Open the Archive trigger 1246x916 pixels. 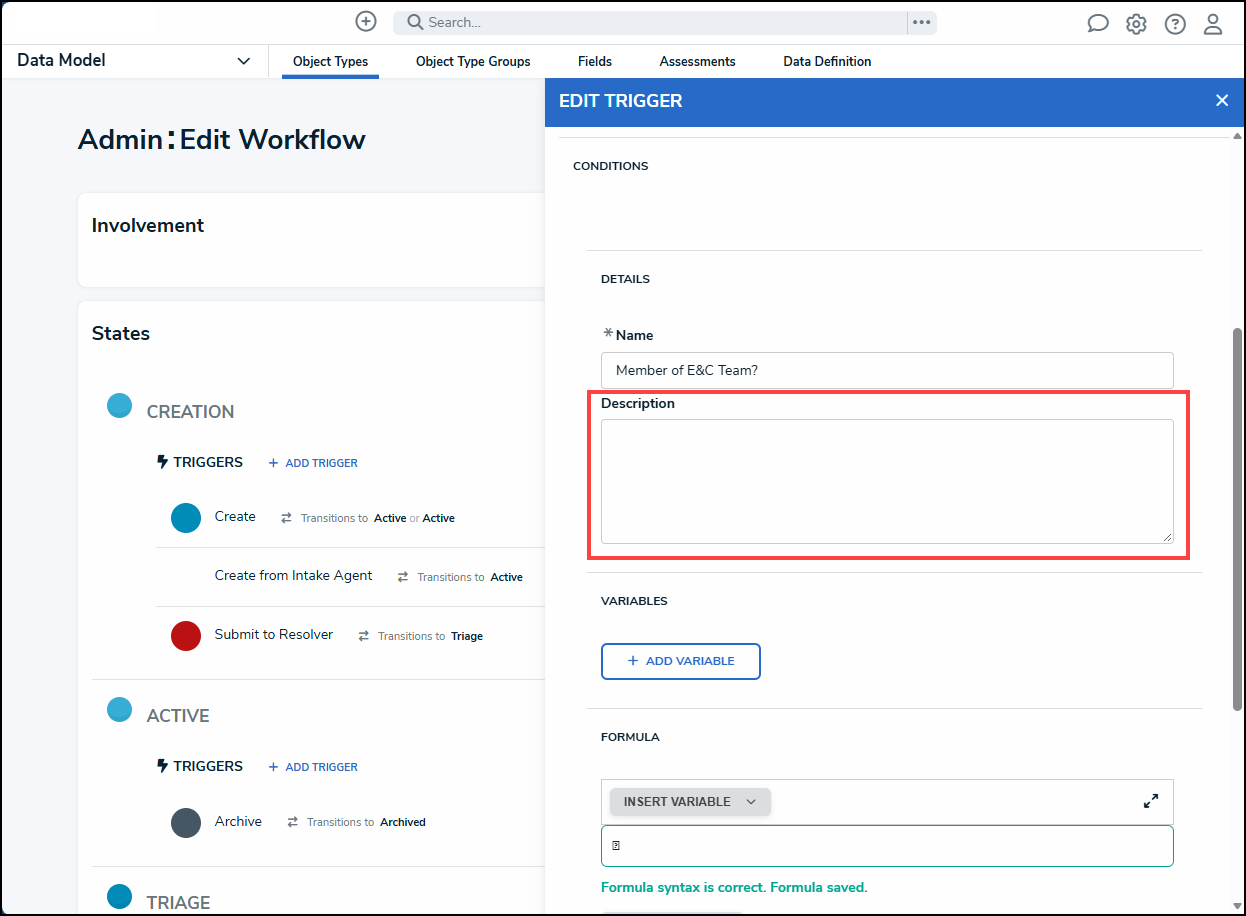(238, 822)
